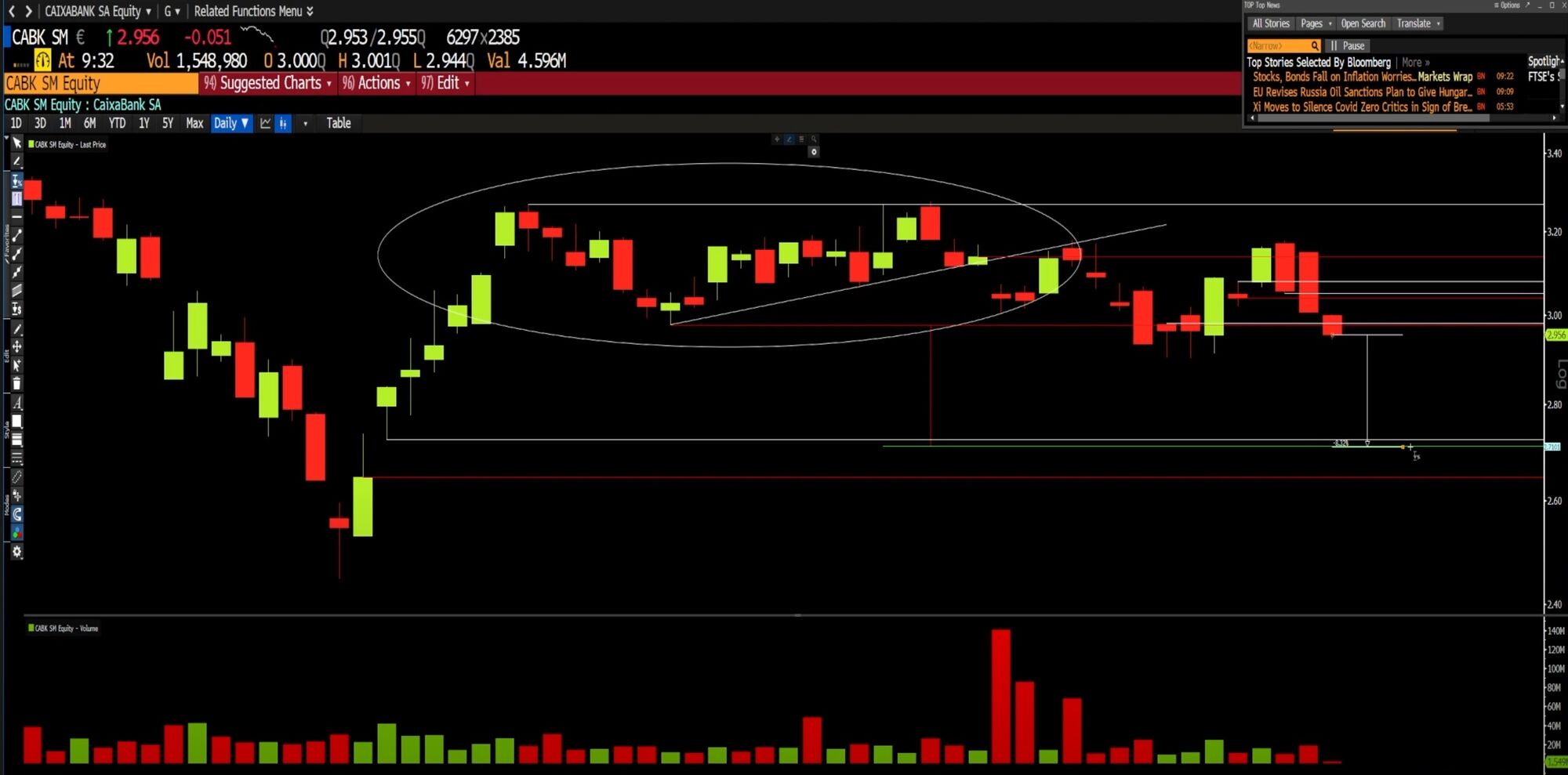Toggle the colored circles mode button
This screenshot has width=1568, height=775.
pyautogui.click(x=16, y=533)
